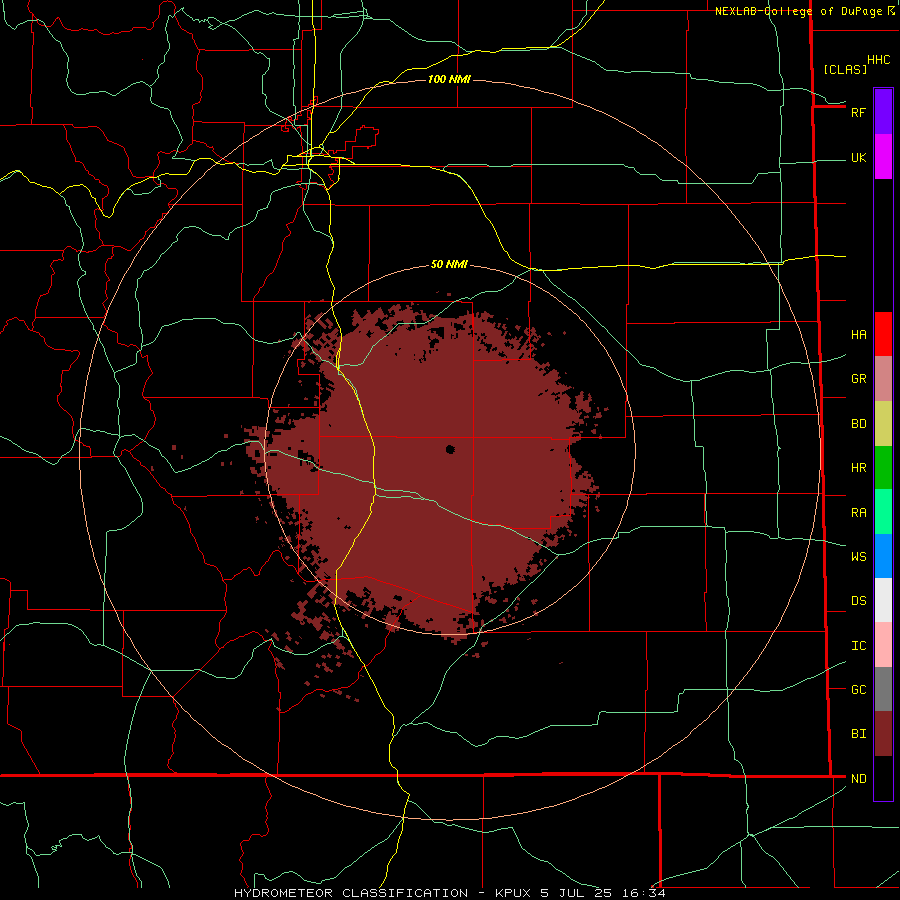900x900 pixels.
Task: Click the 'GR' legend label
Action: click(858, 379)
